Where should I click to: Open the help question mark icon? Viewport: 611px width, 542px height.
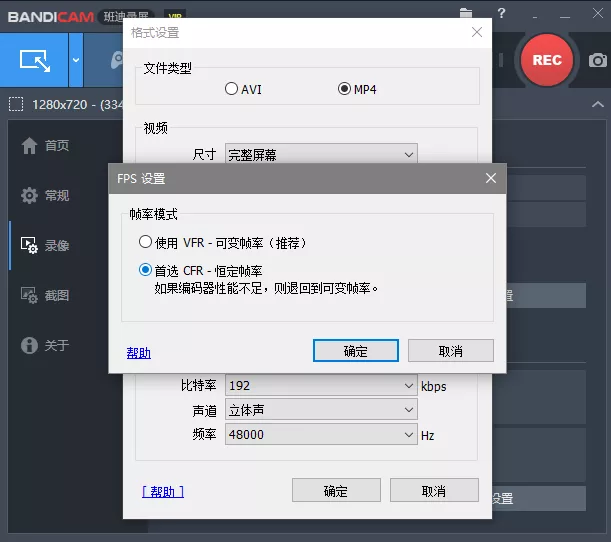[x=502, y=13]
